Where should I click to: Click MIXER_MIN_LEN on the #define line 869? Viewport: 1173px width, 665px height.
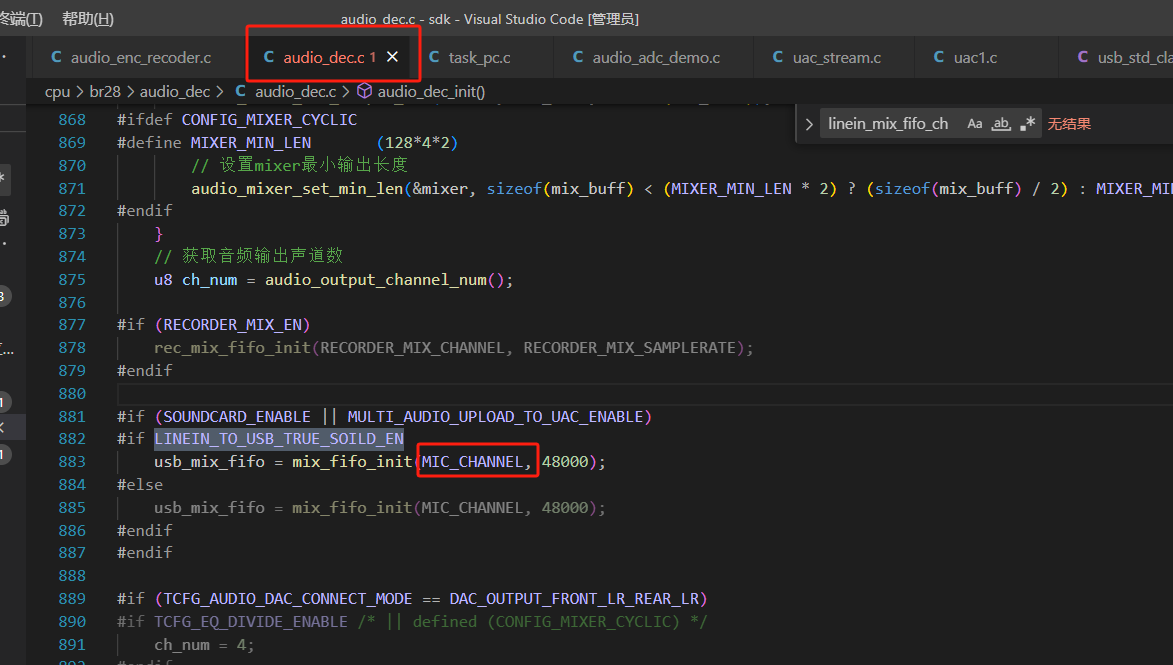[251, 143]
